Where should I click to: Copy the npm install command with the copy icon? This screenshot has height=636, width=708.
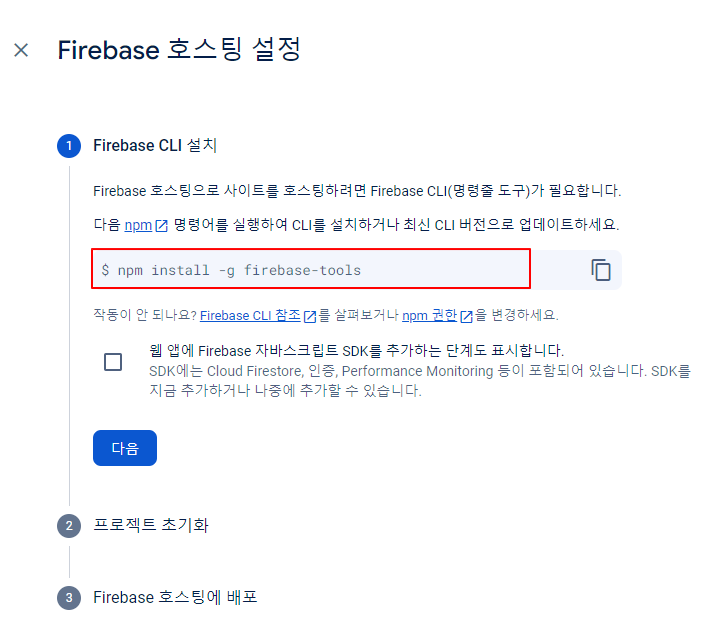601,270
